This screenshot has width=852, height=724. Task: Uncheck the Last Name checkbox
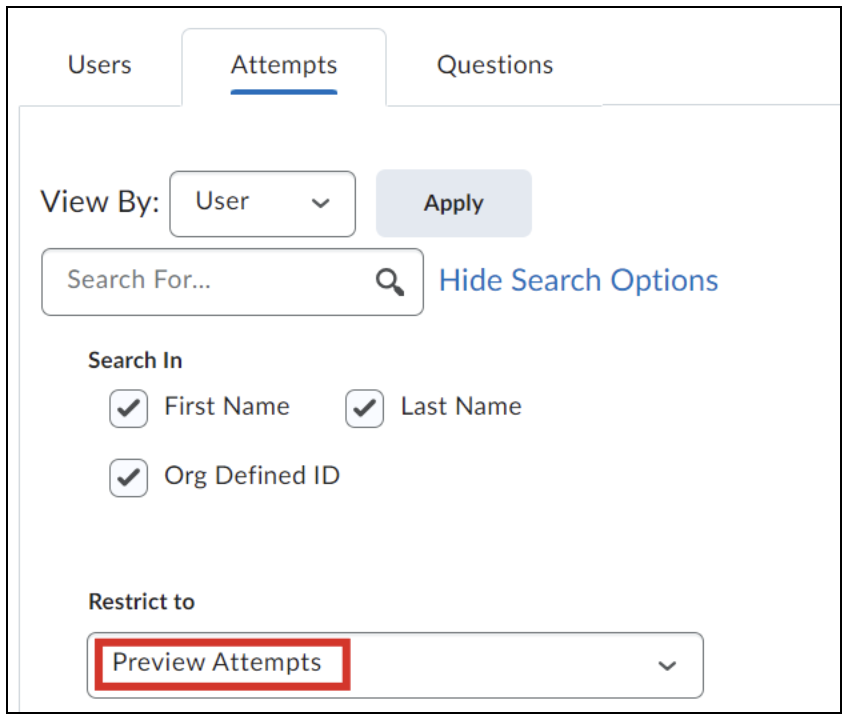tap(365, 408)
